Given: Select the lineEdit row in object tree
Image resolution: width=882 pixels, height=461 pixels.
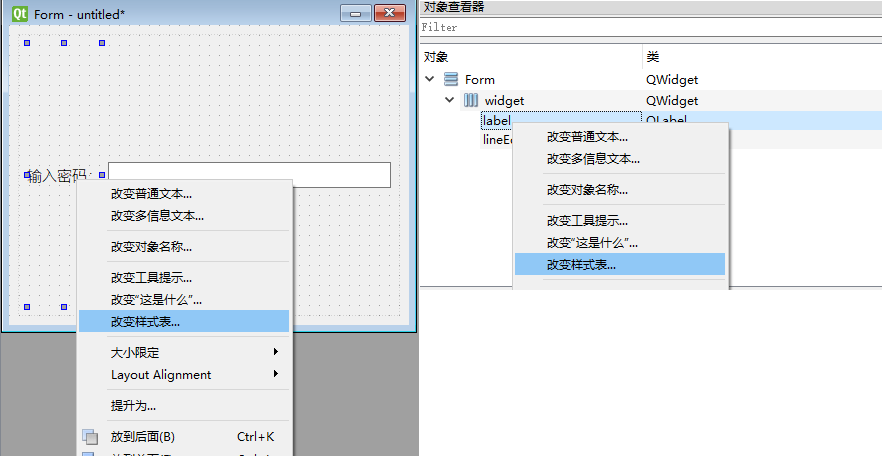Looking at the screenshot, I should pos(496,139).
